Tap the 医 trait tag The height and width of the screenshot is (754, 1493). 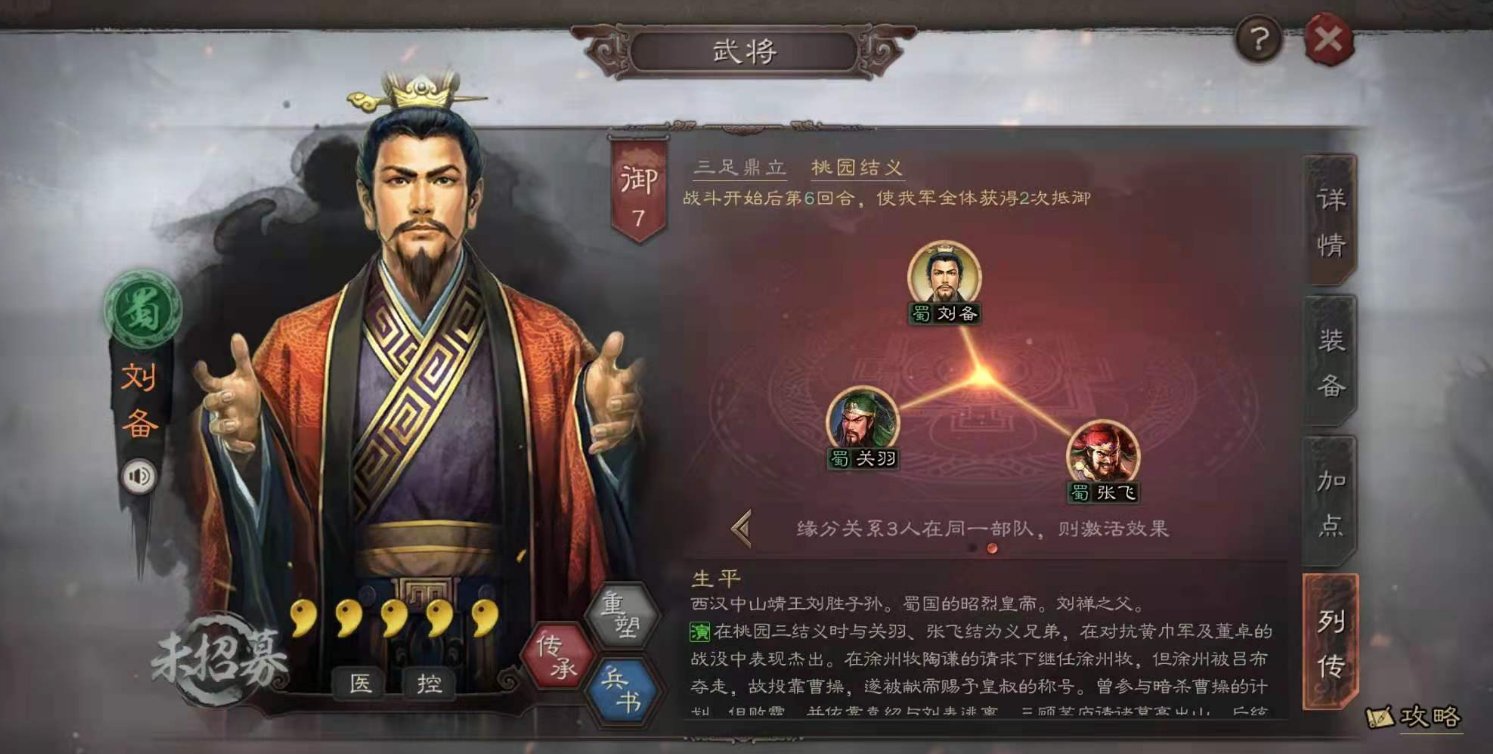point(360,683)
